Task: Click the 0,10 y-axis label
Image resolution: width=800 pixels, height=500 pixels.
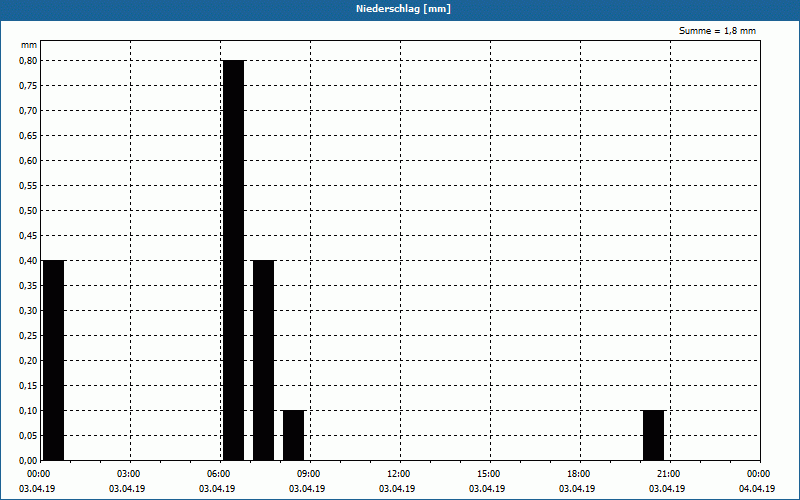Action: click(x=28, y=411)
